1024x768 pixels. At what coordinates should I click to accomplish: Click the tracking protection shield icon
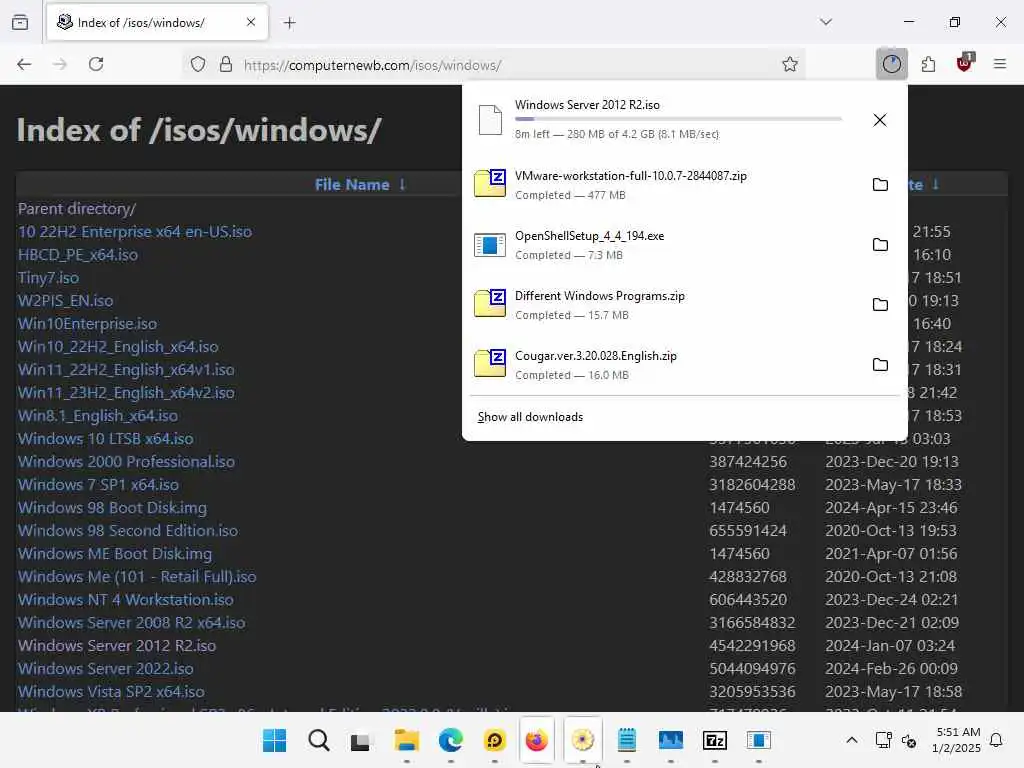click(x=198, y=65)
